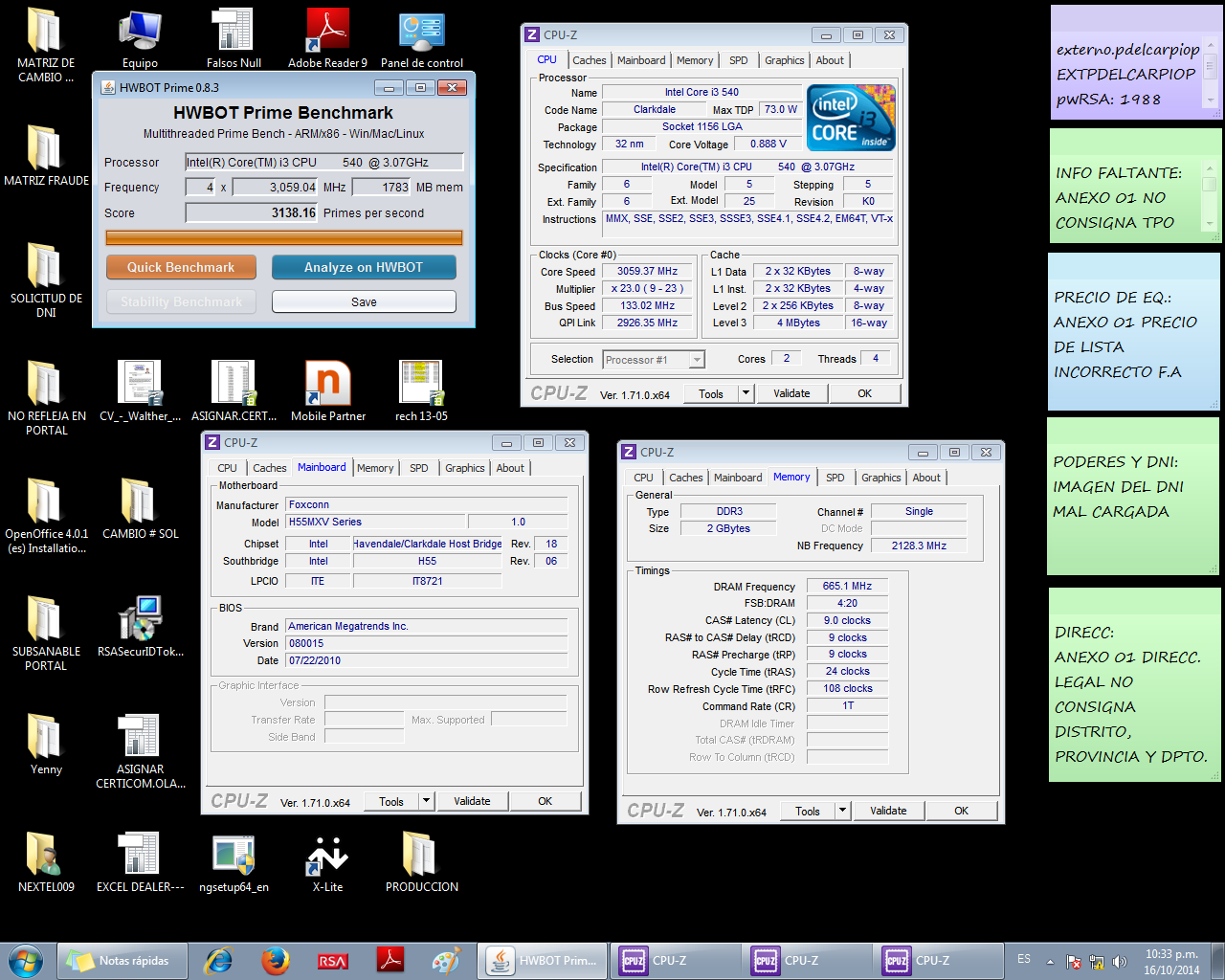Expand Tools dropdown arrow in CPU-Z CPU window
The image size is (1225, 980).
pos(746,393)
